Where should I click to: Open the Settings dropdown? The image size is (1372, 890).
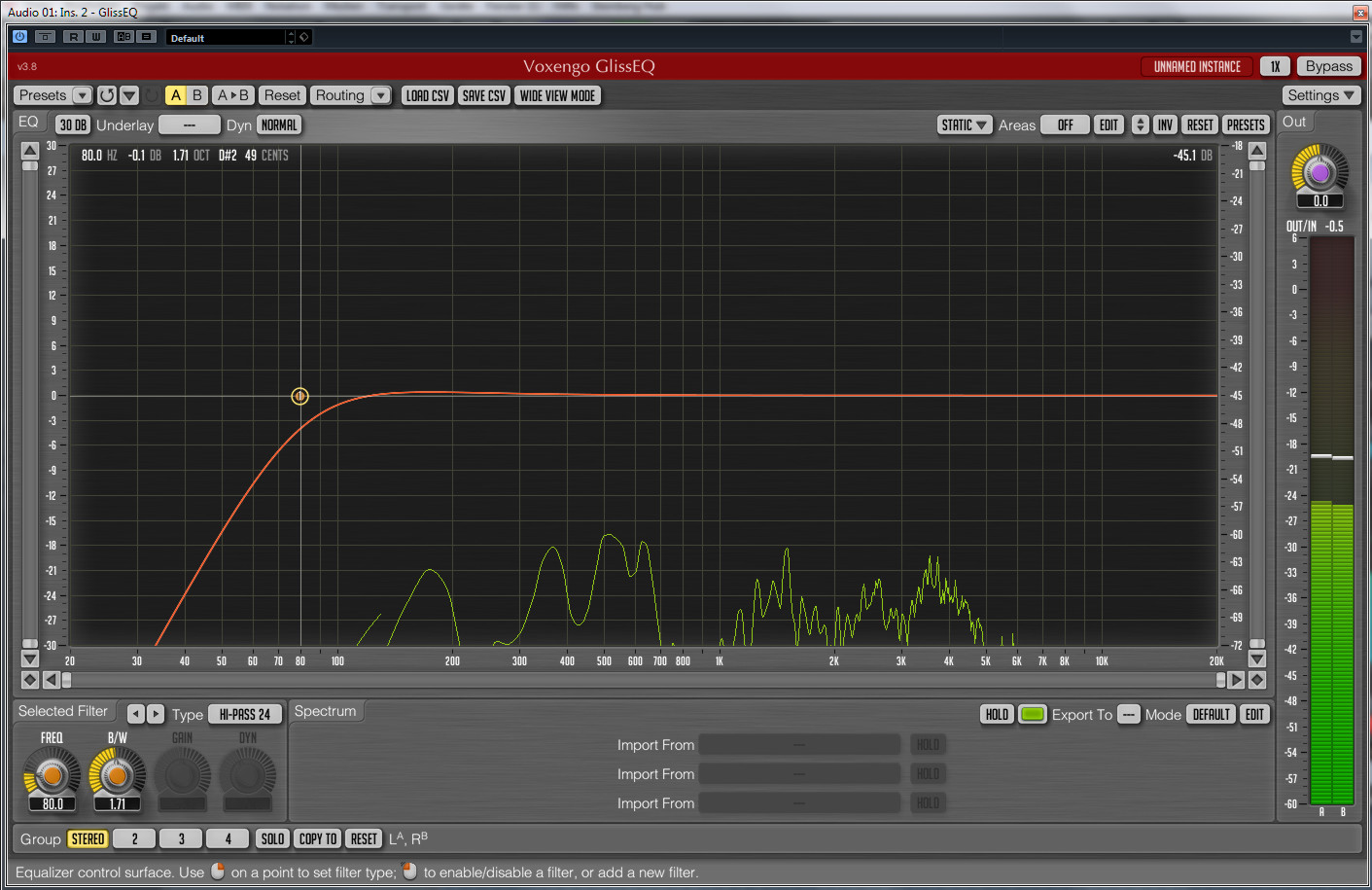click(x=1321, y=95)
